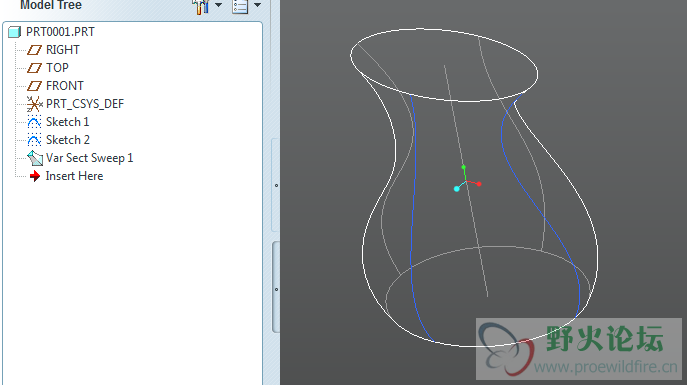Select Sketch 2 in model tree
The width and height of the screenshot is (687, 385).
(68, 140)
